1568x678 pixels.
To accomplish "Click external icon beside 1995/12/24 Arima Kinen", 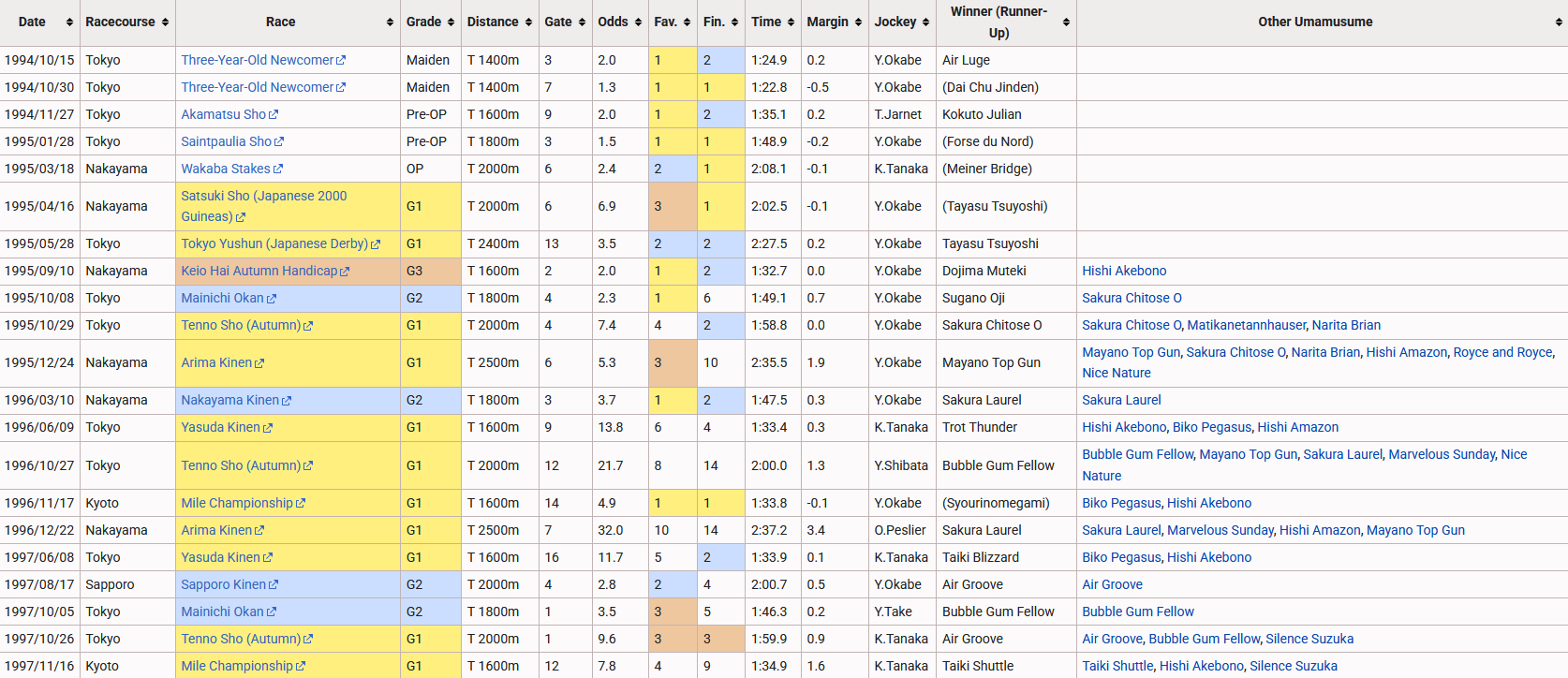I will [x=259, y=363].
